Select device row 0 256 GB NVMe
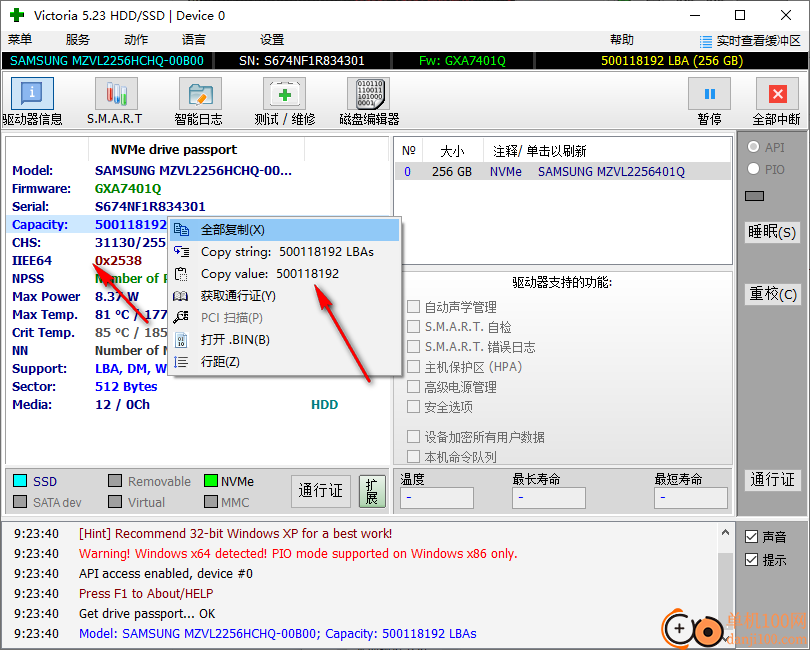Screen dimensions: 810x650 click(563, 172)
